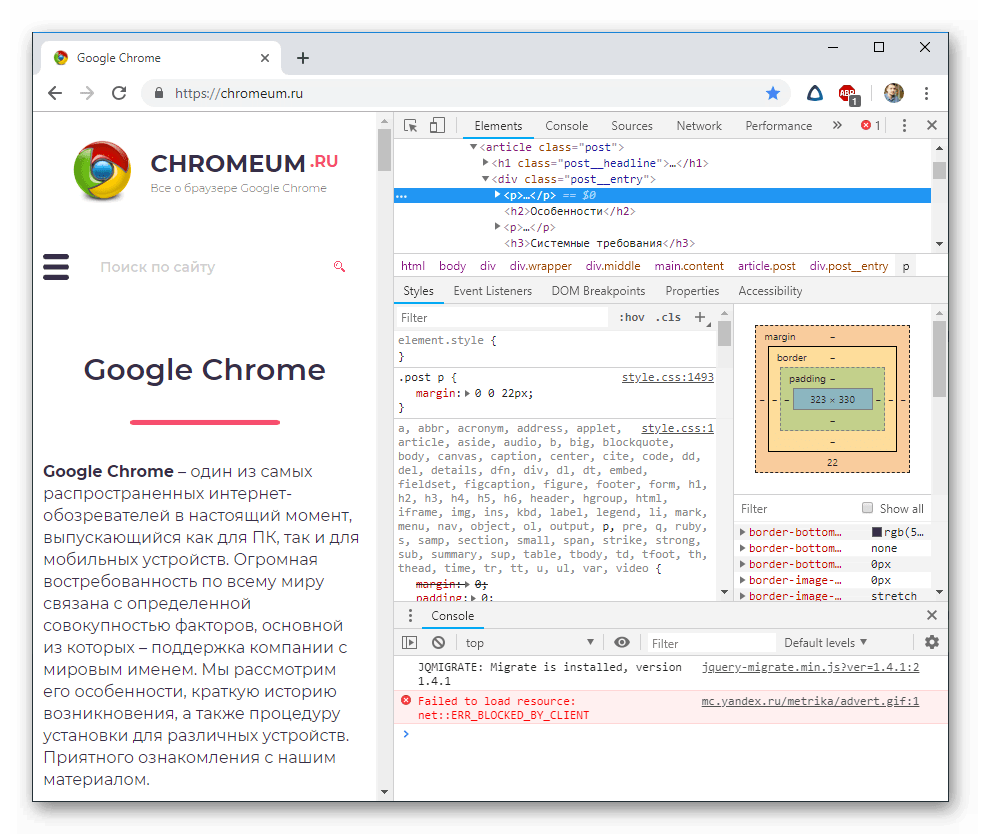Open the console drawer three-dot menu
Image resolution: width=981 pixels, height=834 pixels.
tap(410, 616)
